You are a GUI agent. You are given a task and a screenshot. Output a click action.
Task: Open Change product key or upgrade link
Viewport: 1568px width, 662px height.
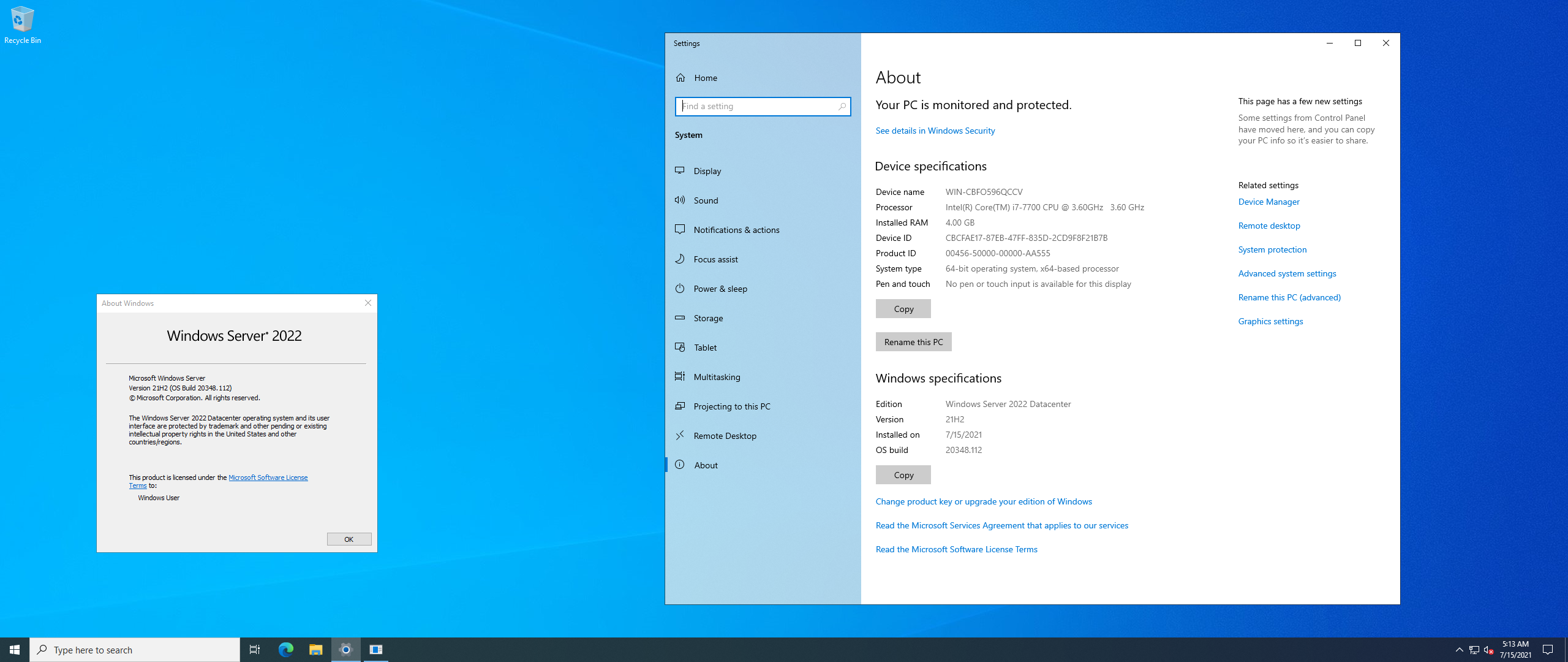[984, 501]
